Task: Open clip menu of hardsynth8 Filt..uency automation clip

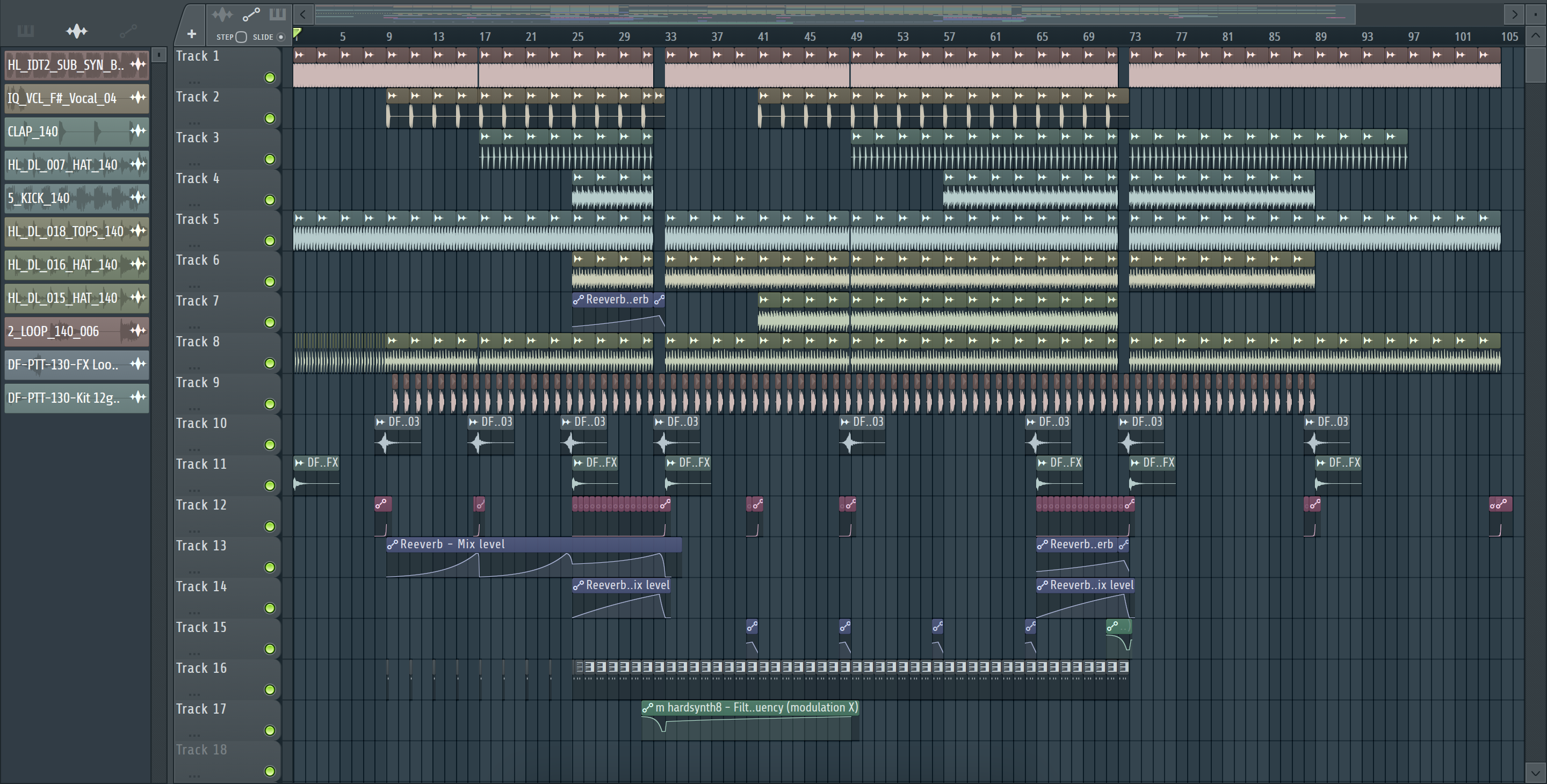Action: [647, 708]
